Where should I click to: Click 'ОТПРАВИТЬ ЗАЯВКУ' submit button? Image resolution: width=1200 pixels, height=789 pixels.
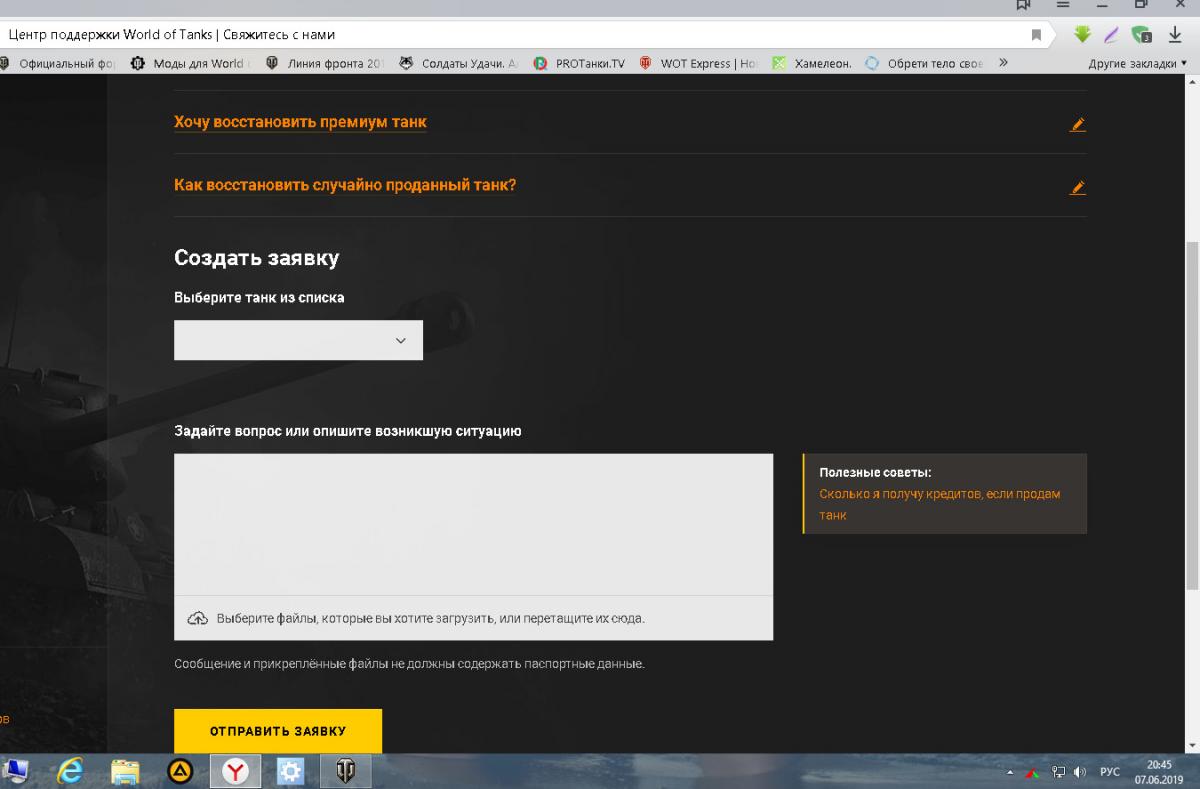278,731
